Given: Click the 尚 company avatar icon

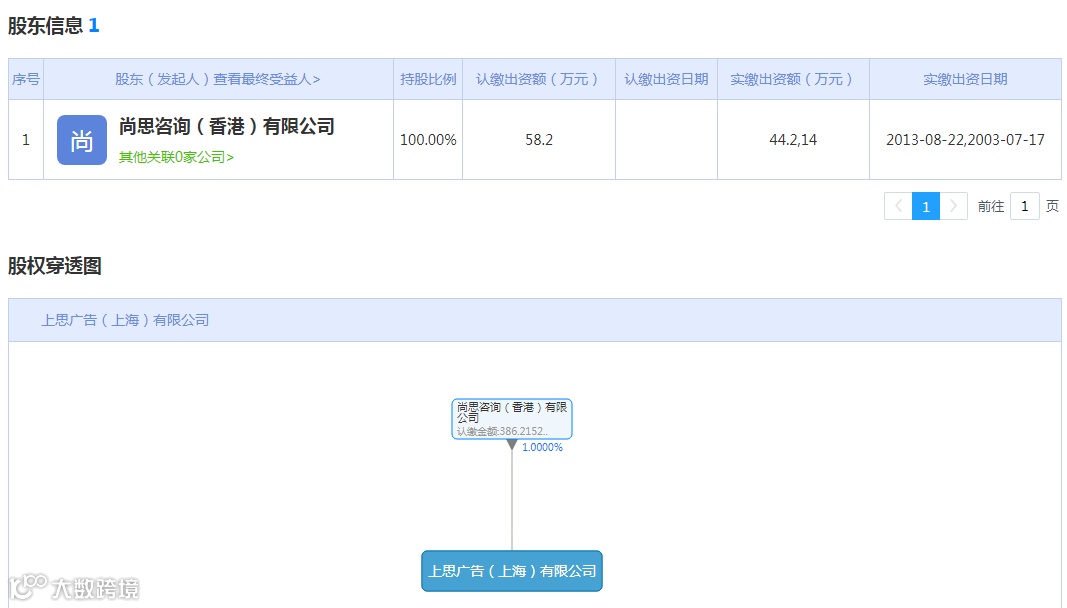Looking at the screenshot, I should 82,140.
